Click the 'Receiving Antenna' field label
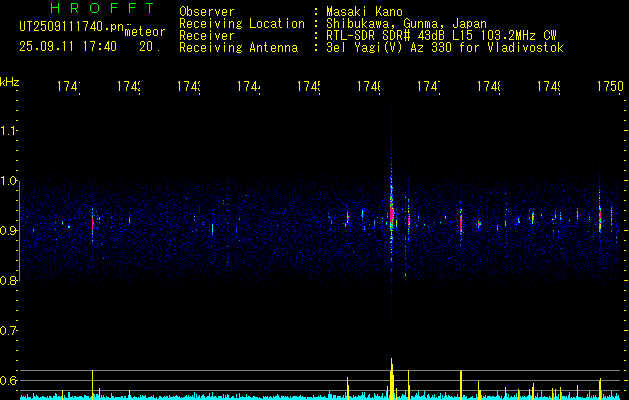629x400 pixels. point(239,48)
